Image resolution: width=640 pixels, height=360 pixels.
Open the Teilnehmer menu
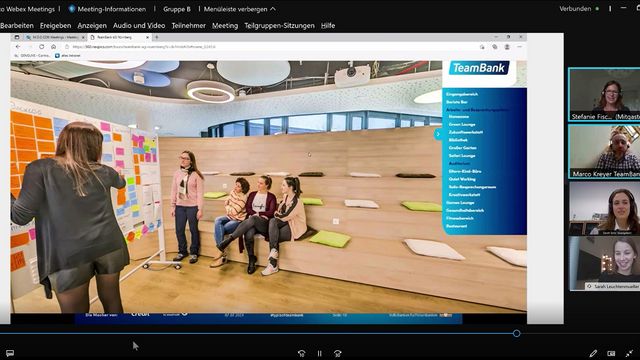pos(189,25)
